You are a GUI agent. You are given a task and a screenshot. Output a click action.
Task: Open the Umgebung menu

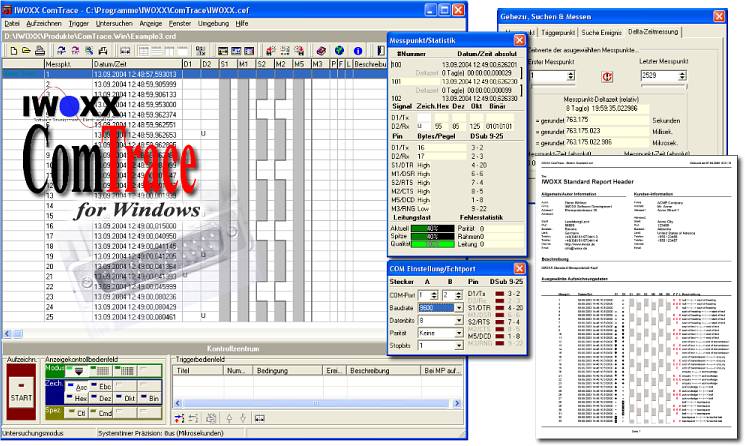point(213,23)
